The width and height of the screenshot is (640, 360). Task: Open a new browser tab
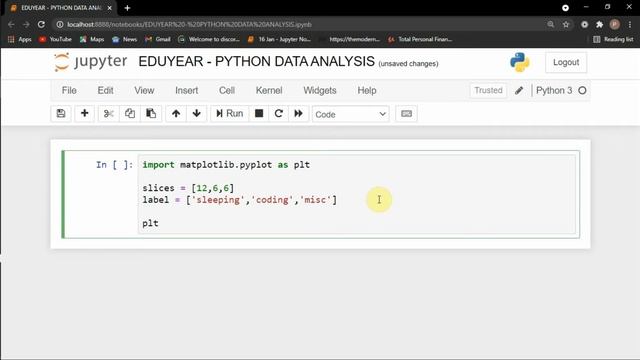pos(127,8)
